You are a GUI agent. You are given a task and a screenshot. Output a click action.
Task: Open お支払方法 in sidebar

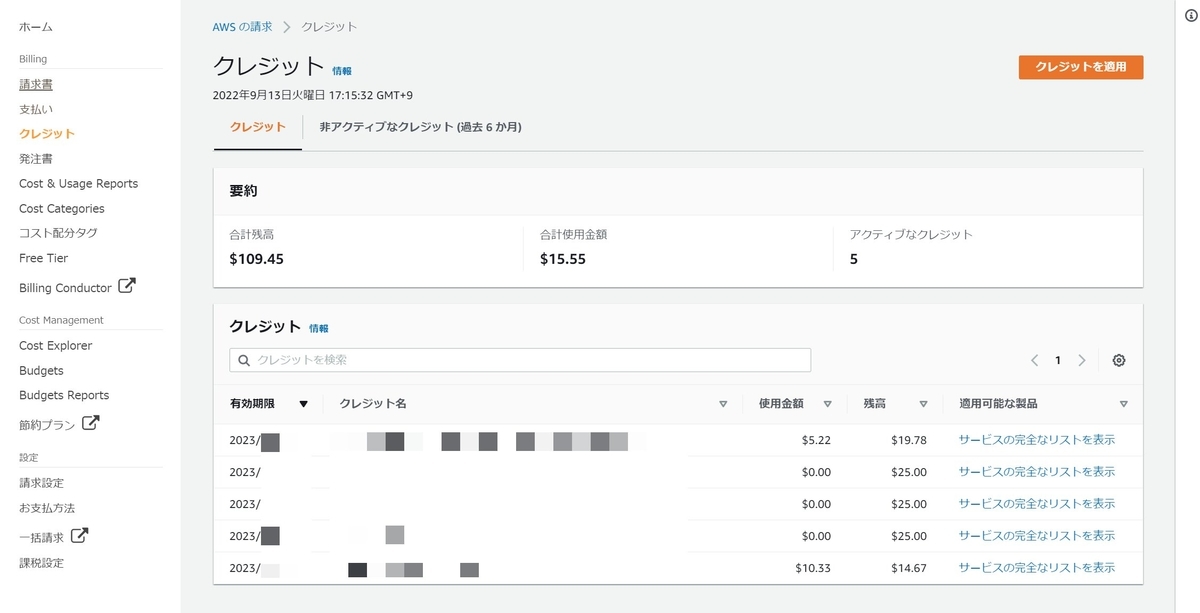(x=47, y=508)
